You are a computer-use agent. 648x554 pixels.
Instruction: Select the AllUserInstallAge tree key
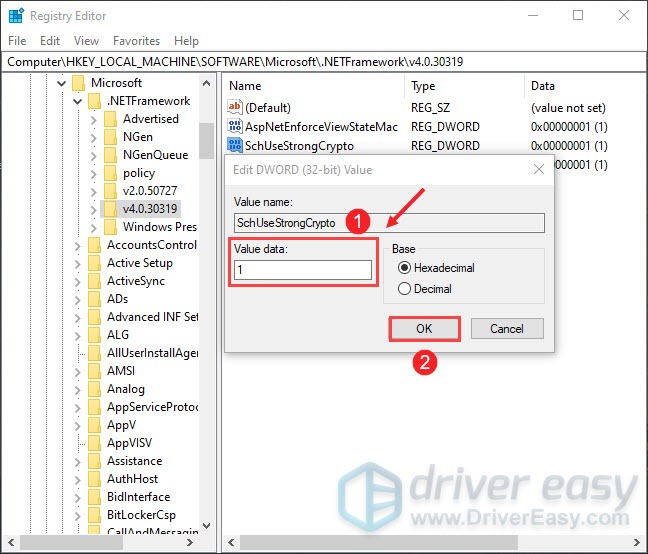coord(152,353)
